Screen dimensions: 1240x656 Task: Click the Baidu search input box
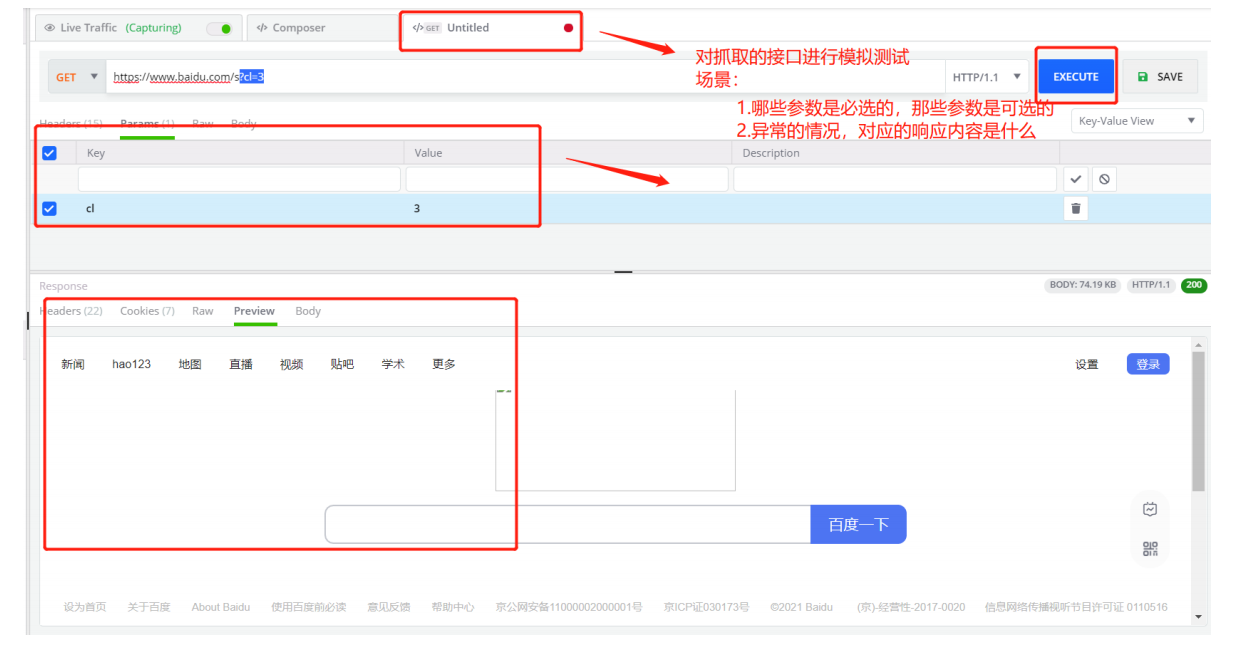pyautogui.click(x=567, y=524)
